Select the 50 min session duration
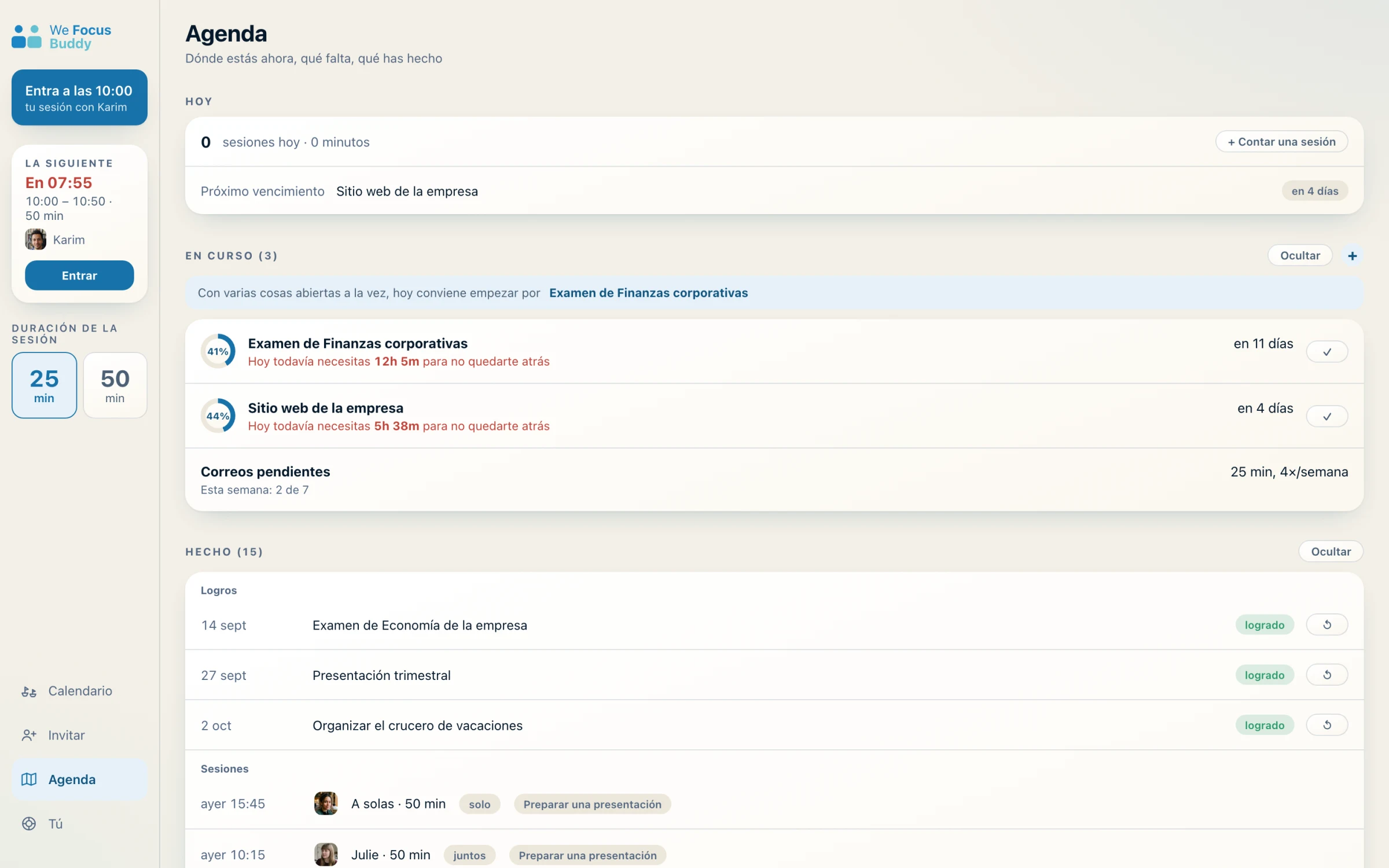Viewport: 1389px width, 868px height. 115,385
